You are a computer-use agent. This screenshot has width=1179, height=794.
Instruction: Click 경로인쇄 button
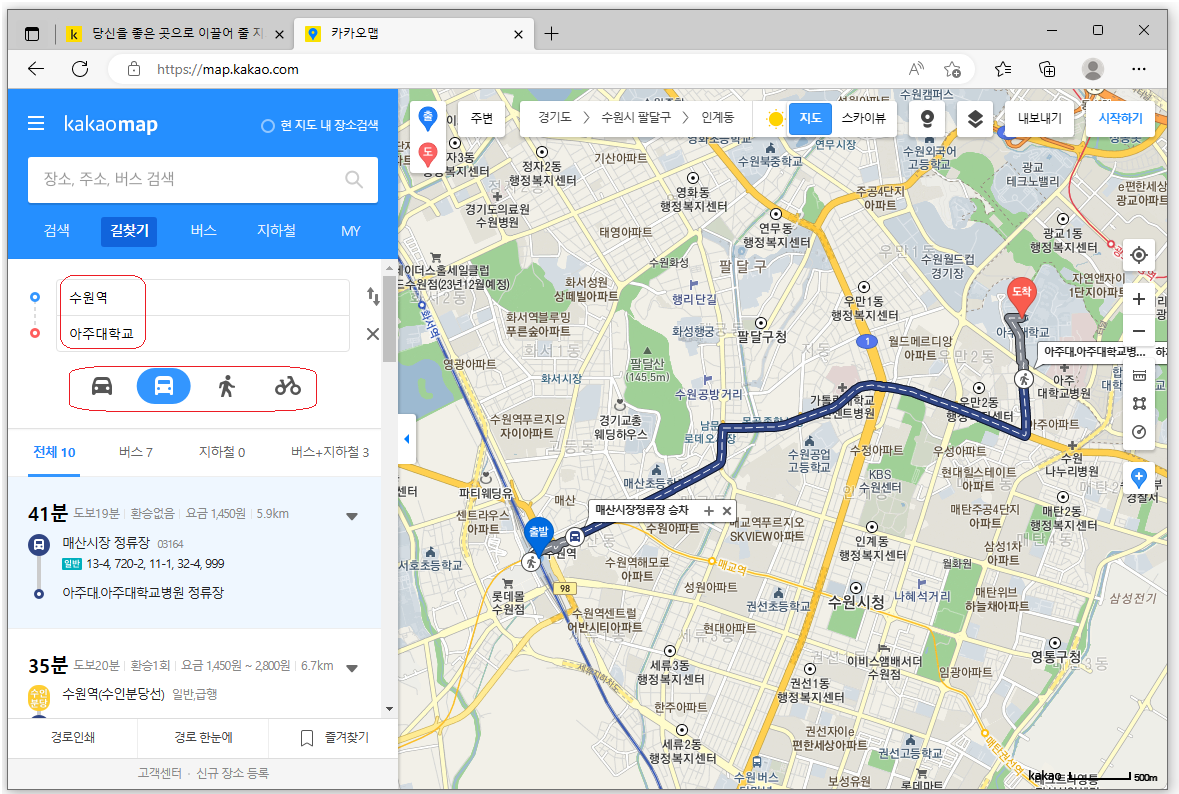73,738
